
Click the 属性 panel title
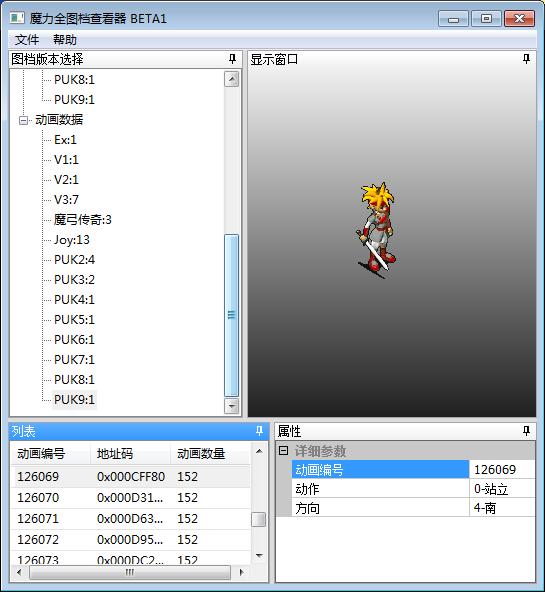(x=289, y=431)
